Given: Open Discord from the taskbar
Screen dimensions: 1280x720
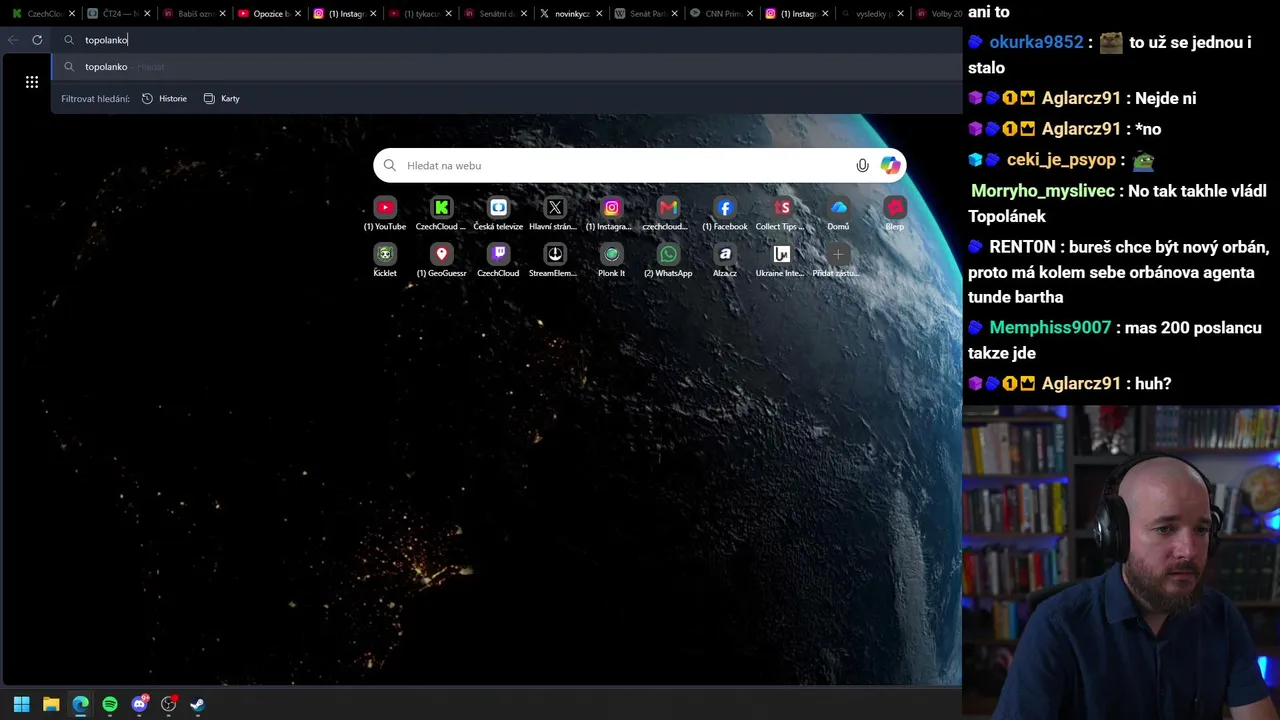Looking at the screenshot, I should pos(139,704).
